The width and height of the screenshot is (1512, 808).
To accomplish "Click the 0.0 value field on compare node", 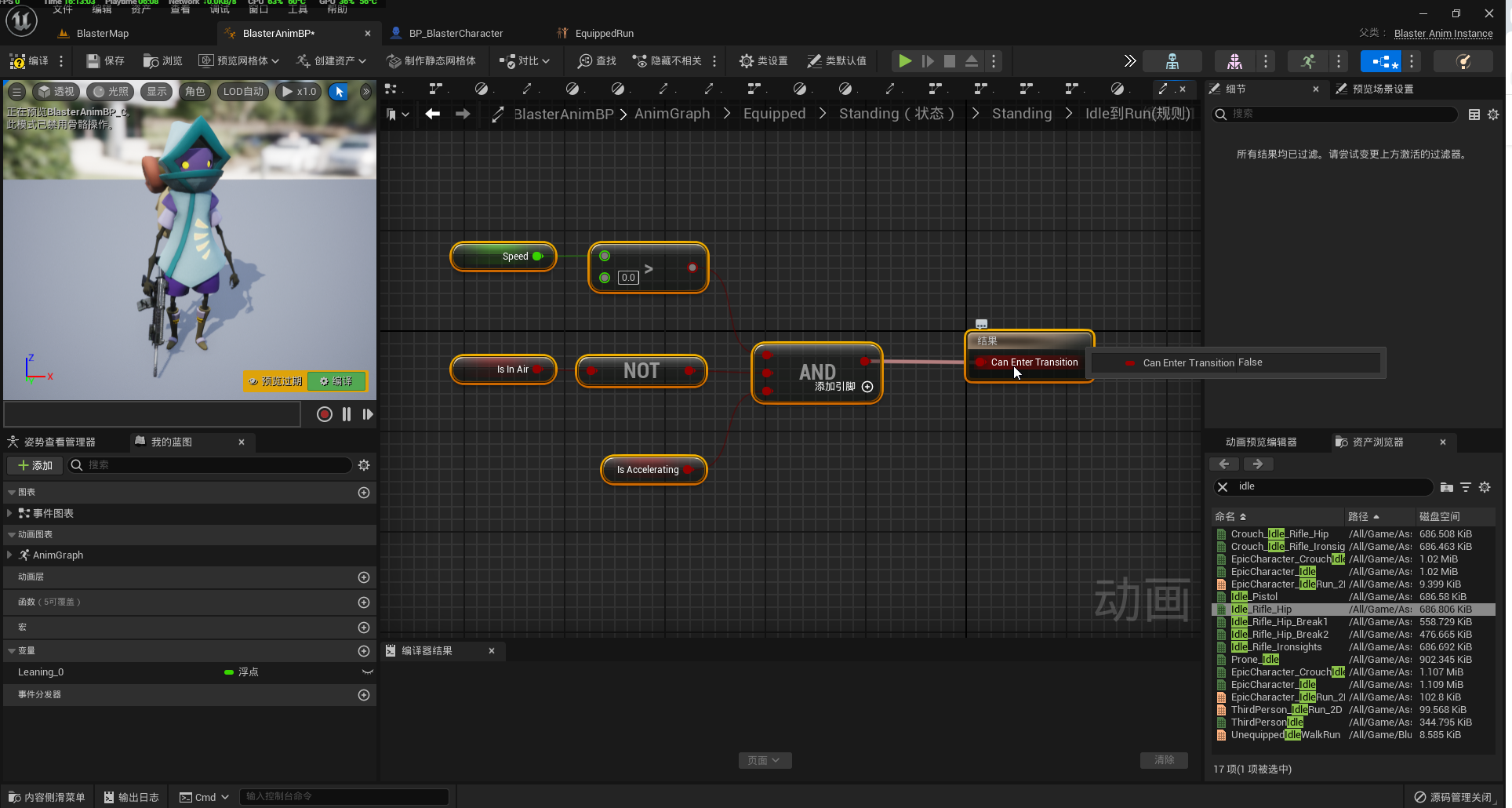I will (x=628, y=278).
